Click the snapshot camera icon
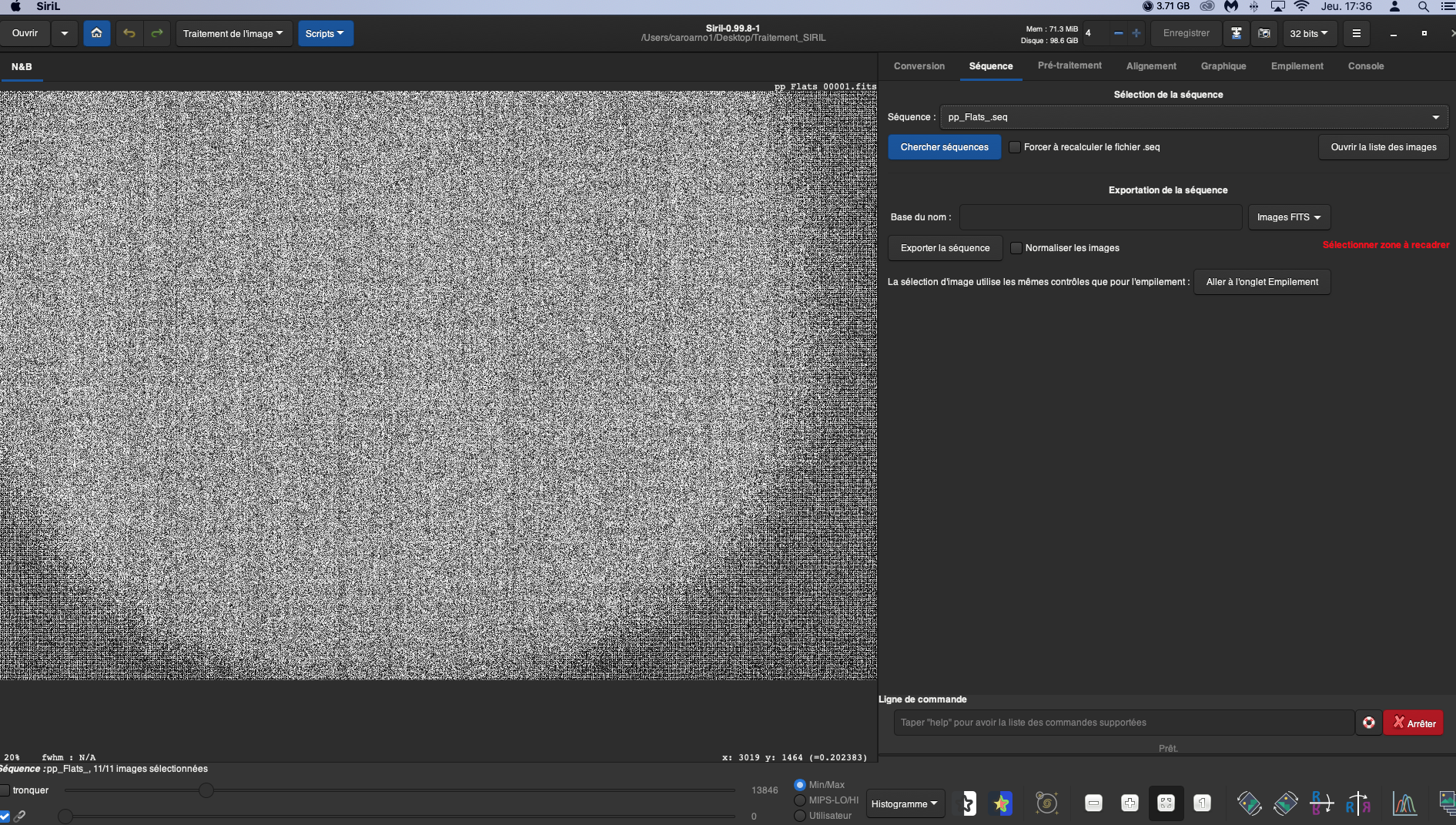1456x825 pixels. tap(1264, 33)
